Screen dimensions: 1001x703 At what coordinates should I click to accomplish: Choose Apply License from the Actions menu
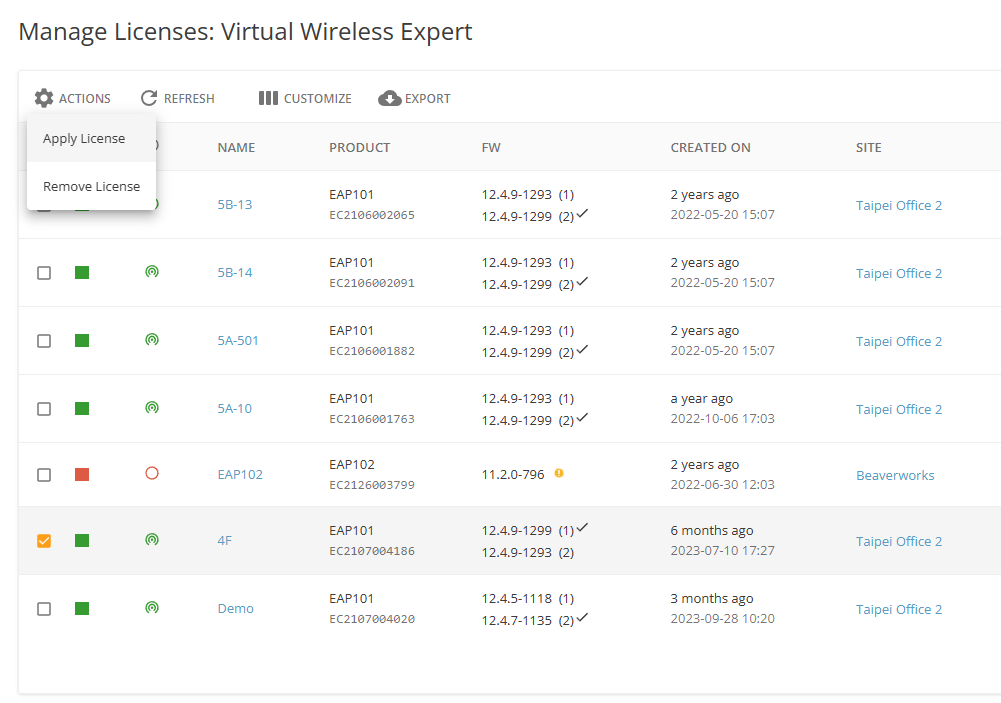(x=84, y=138)
